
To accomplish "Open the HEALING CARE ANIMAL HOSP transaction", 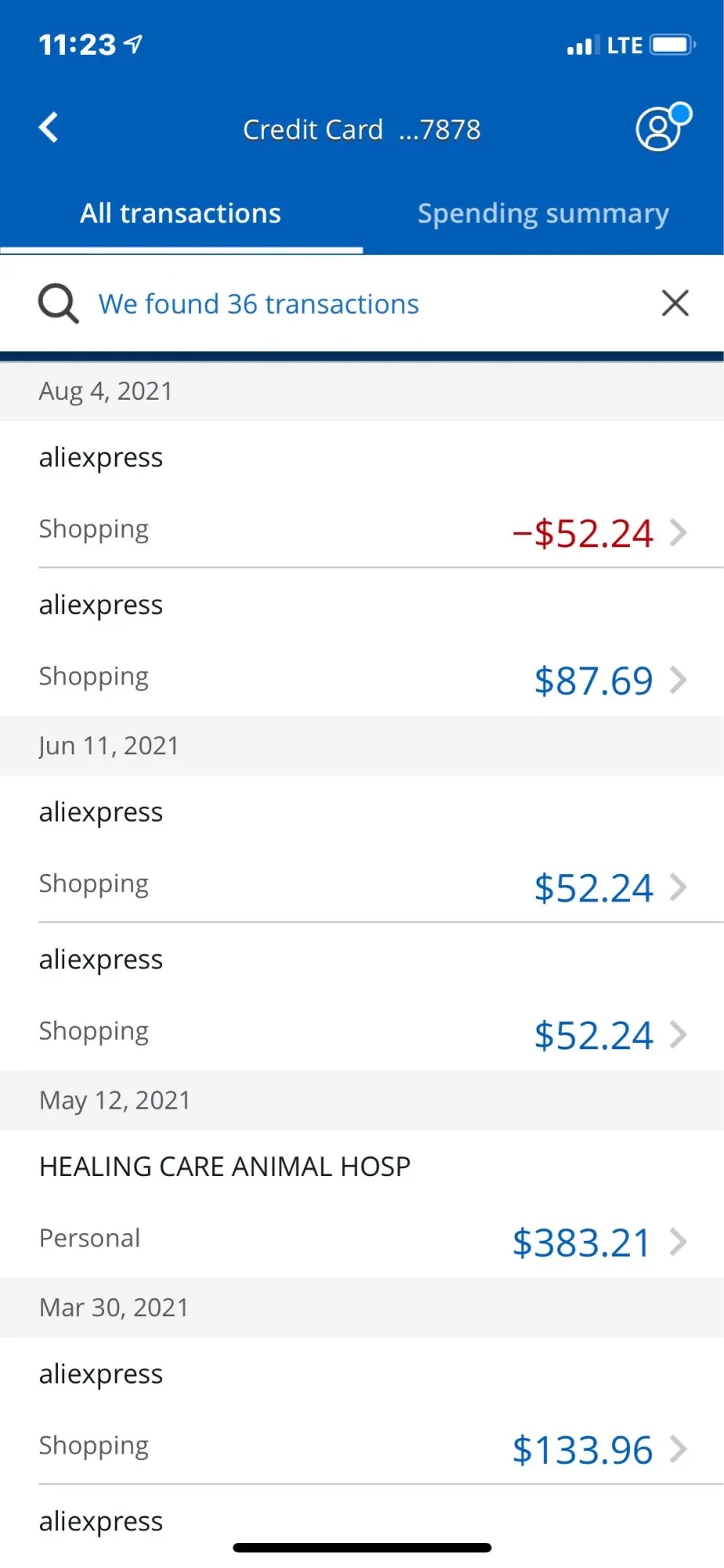I will coord(225,1167).
